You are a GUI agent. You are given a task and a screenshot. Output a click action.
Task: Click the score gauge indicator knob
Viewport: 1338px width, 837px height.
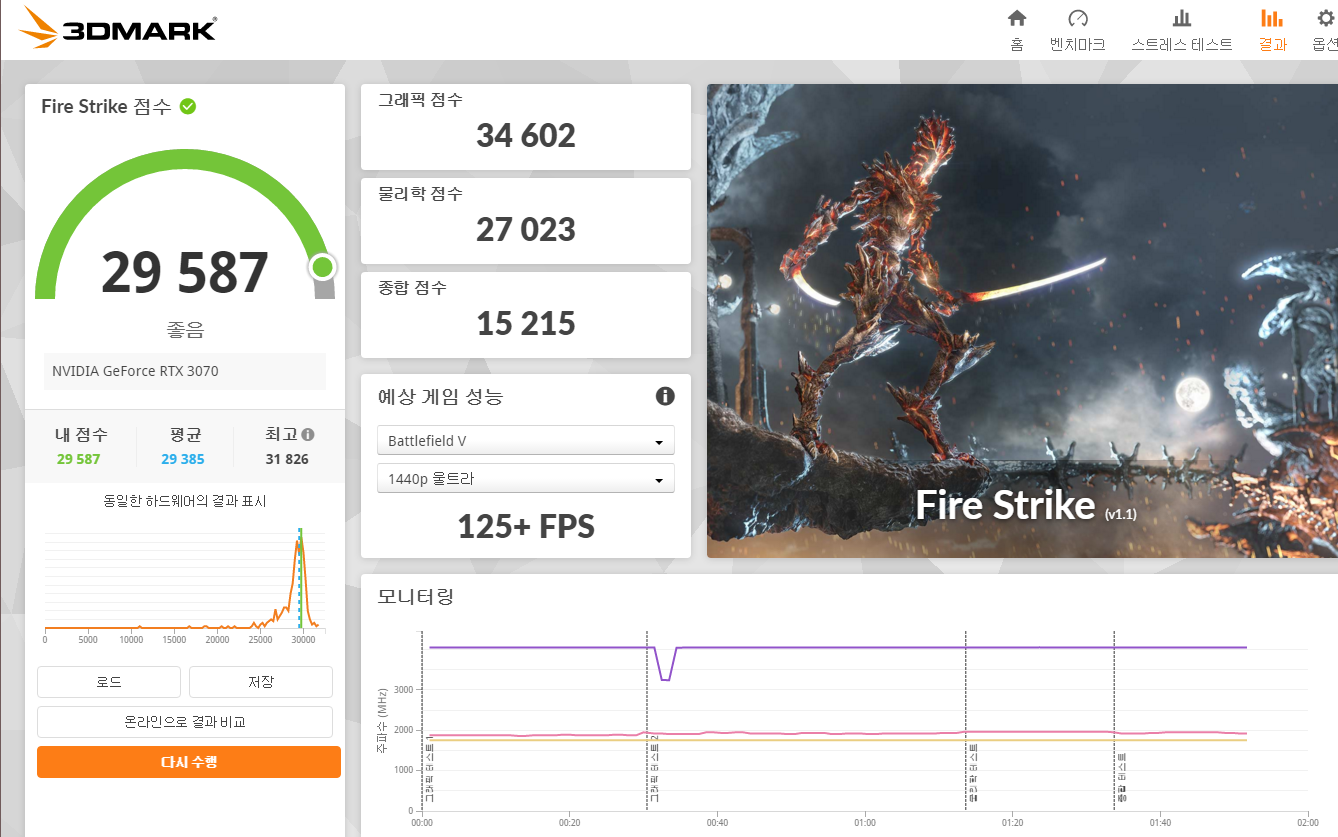point(322,267)
